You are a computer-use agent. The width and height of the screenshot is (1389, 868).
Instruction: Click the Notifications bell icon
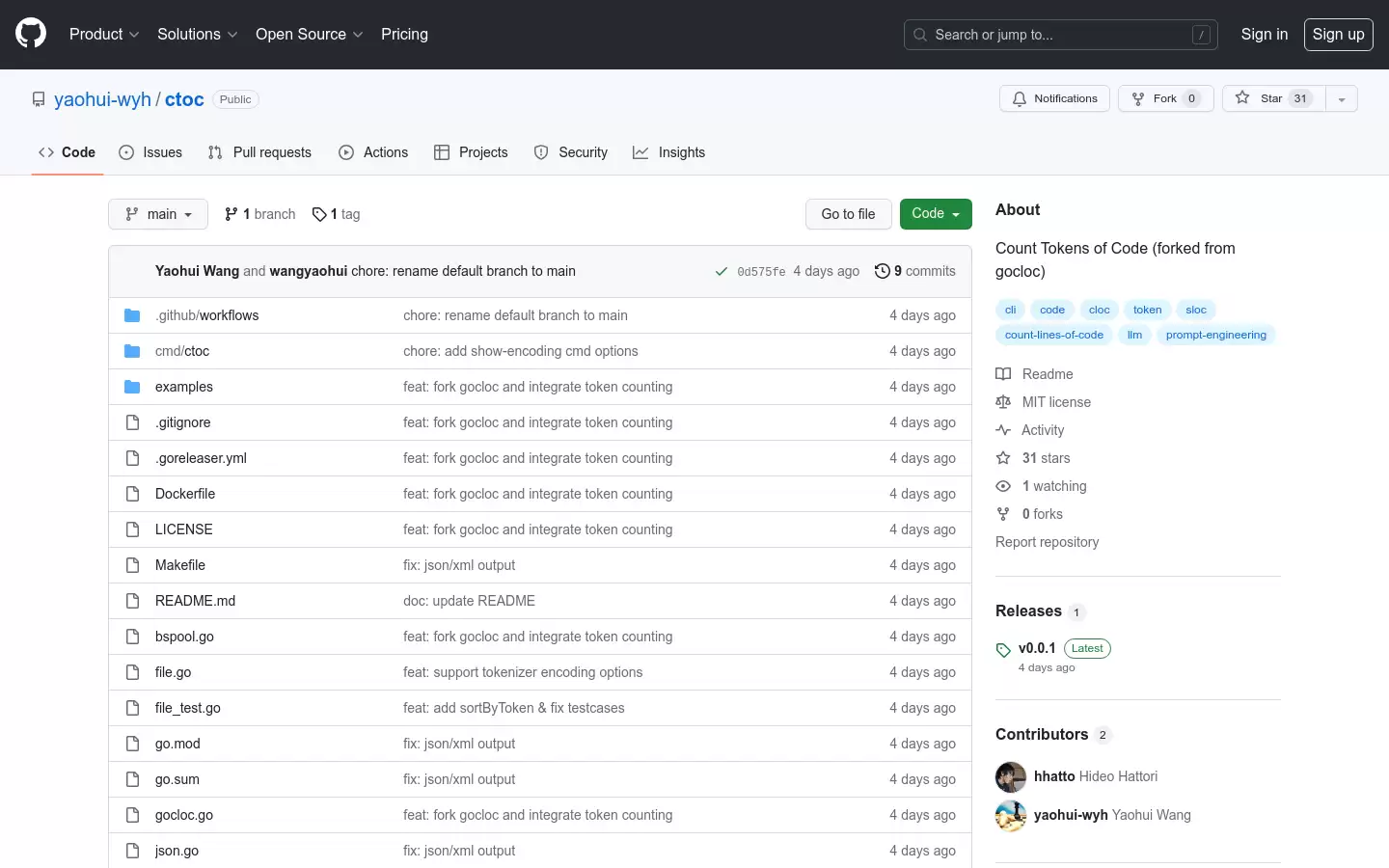pyautogui.click(x=1020, y=98)
